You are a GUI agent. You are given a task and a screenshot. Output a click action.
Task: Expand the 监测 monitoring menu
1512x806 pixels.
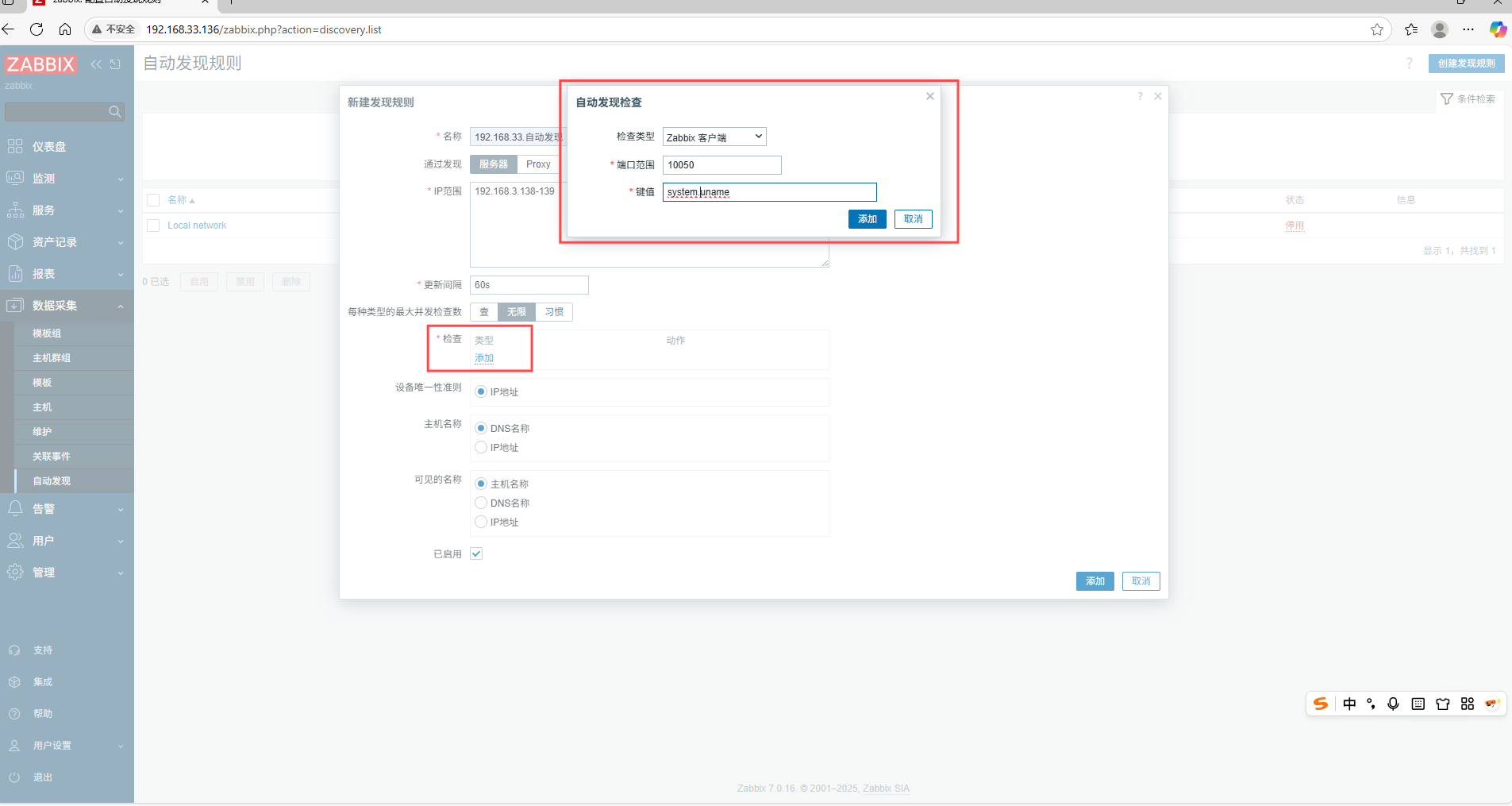tap(67, 179)
